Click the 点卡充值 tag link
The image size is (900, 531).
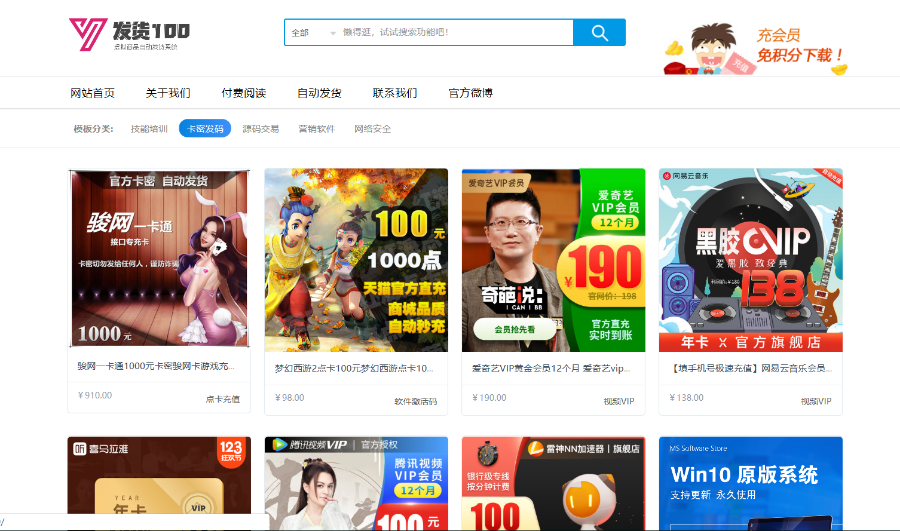pos(223,399)
